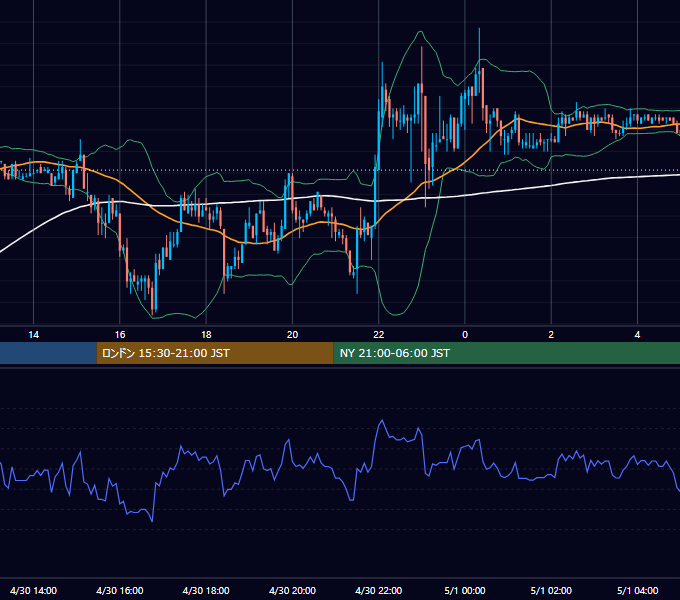Select the 2 hour axis label
The height and width of the screenshot is (600, 680).
coord(551,335)
